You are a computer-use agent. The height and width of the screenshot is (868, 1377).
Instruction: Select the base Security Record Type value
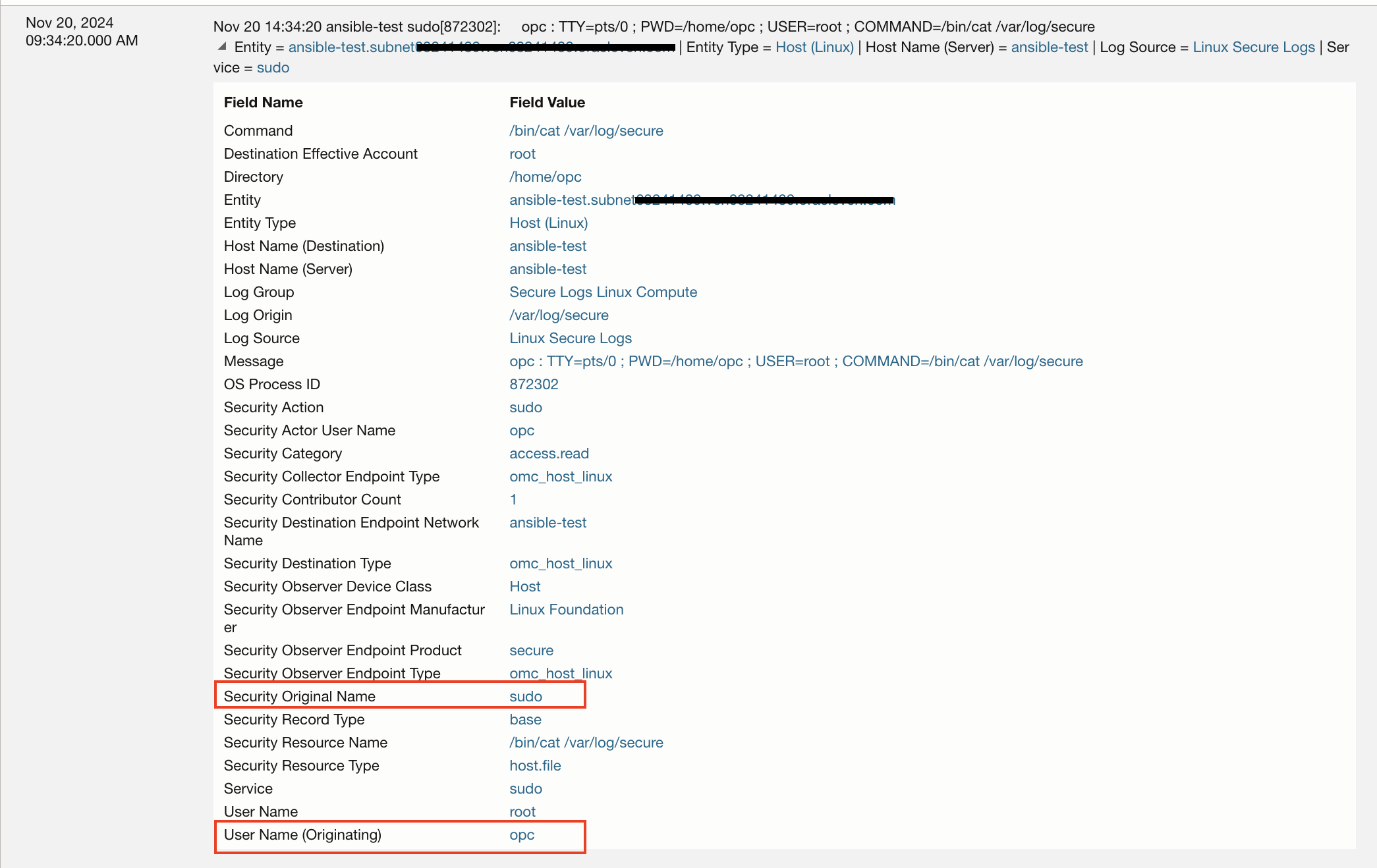pyautogui.click(x=525, y=719)
